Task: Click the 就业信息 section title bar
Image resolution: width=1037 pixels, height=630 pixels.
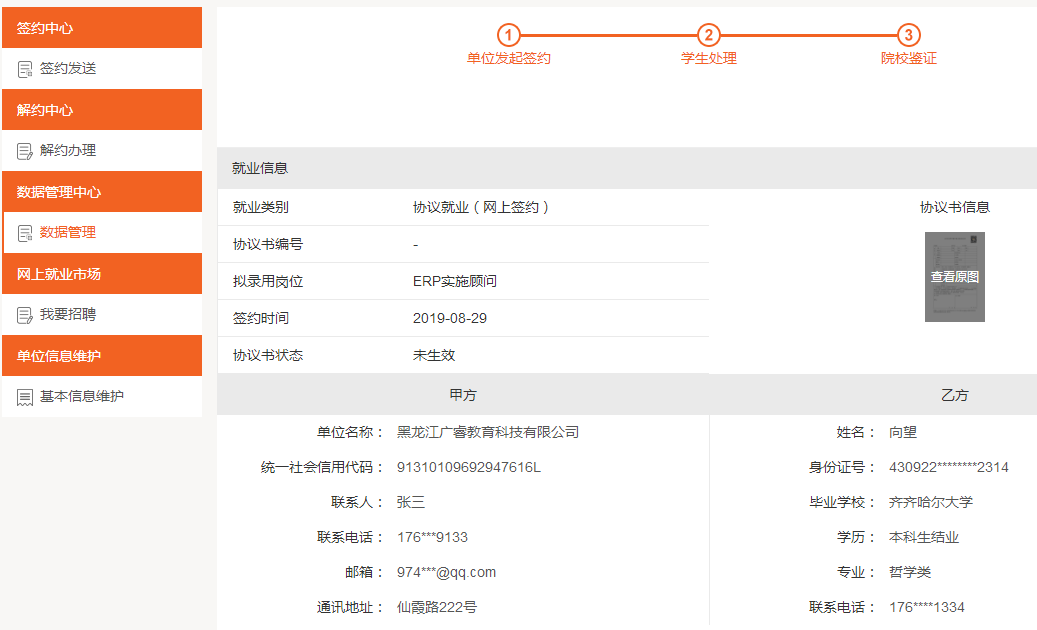Action: tap(626, 168)
